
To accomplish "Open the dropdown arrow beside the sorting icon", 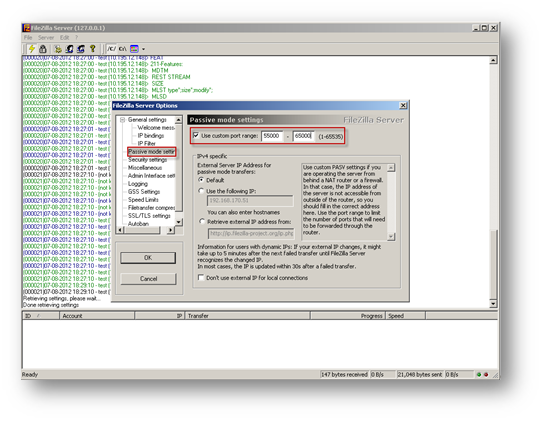I will tap(143, 49).
